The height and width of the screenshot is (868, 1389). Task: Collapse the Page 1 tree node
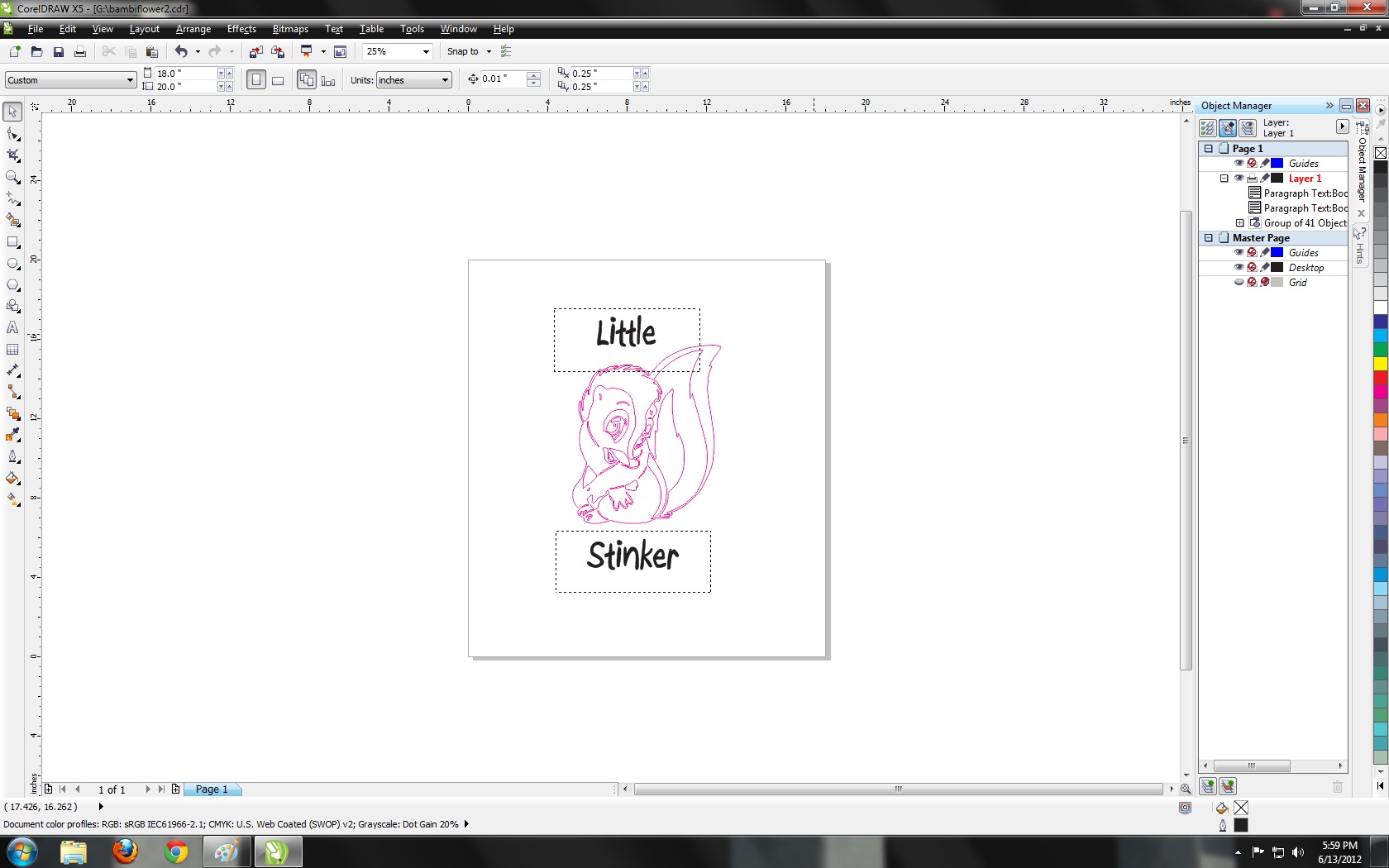1208,148
